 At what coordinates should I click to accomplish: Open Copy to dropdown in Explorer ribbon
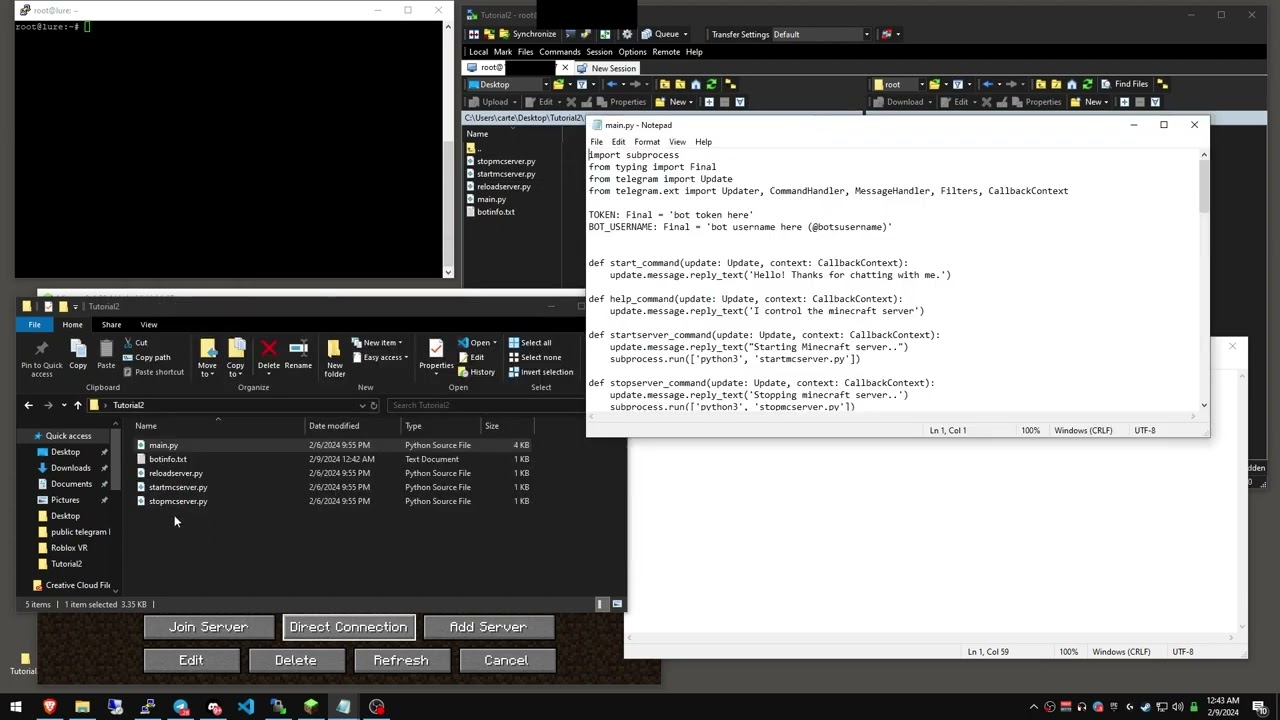pos(236,358)
